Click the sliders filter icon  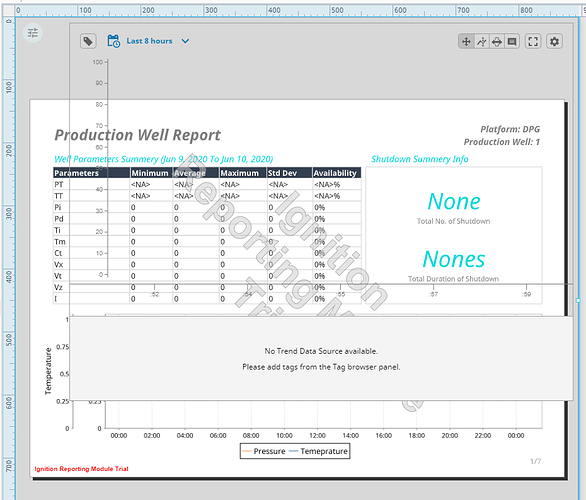(33, 33)
